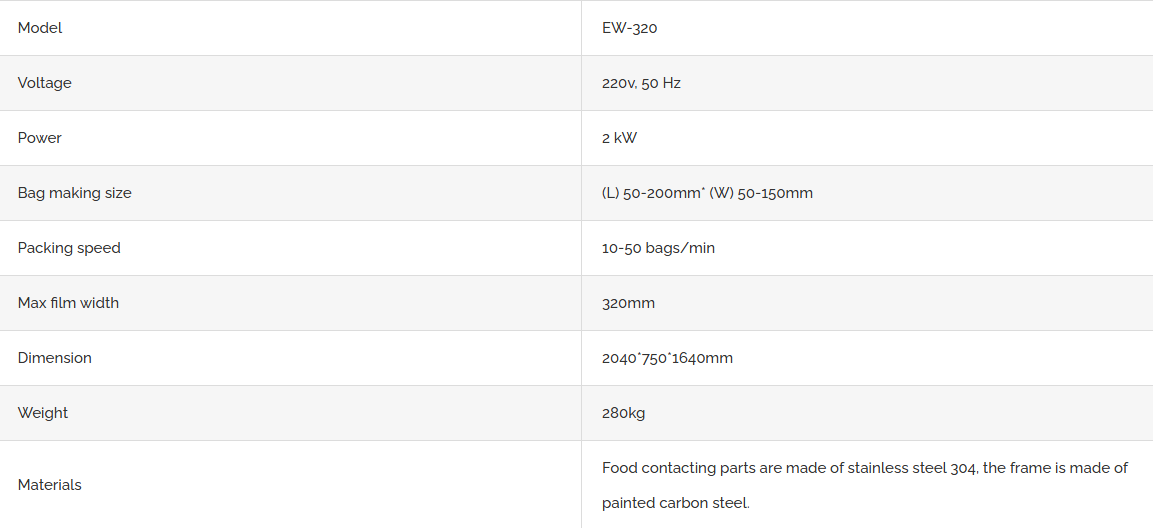Select the 10-50 bags/min value
The width and height of the screenshot is (1153, 528).
(658, 248)
